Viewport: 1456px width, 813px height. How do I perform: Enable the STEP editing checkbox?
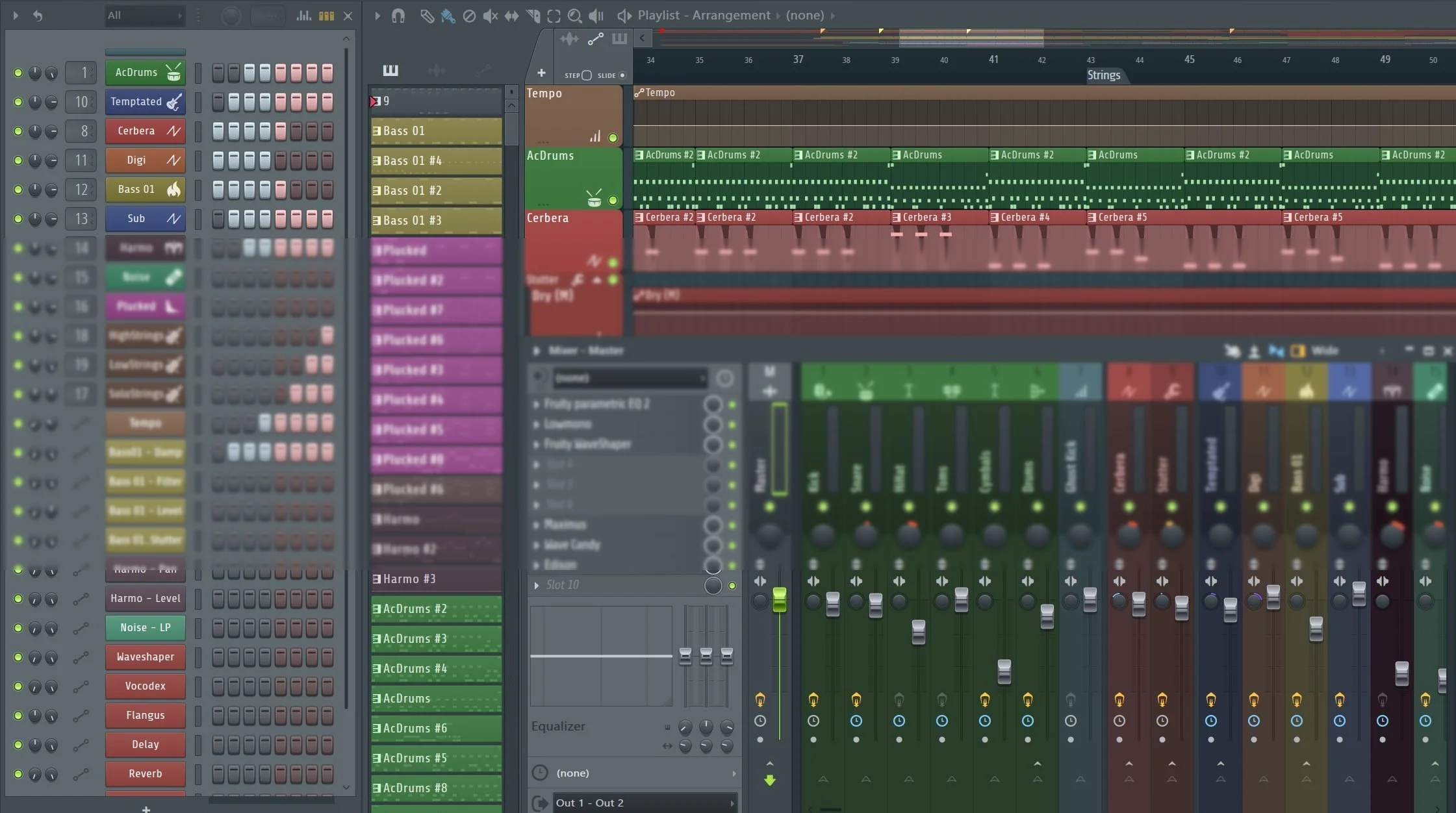587,75
